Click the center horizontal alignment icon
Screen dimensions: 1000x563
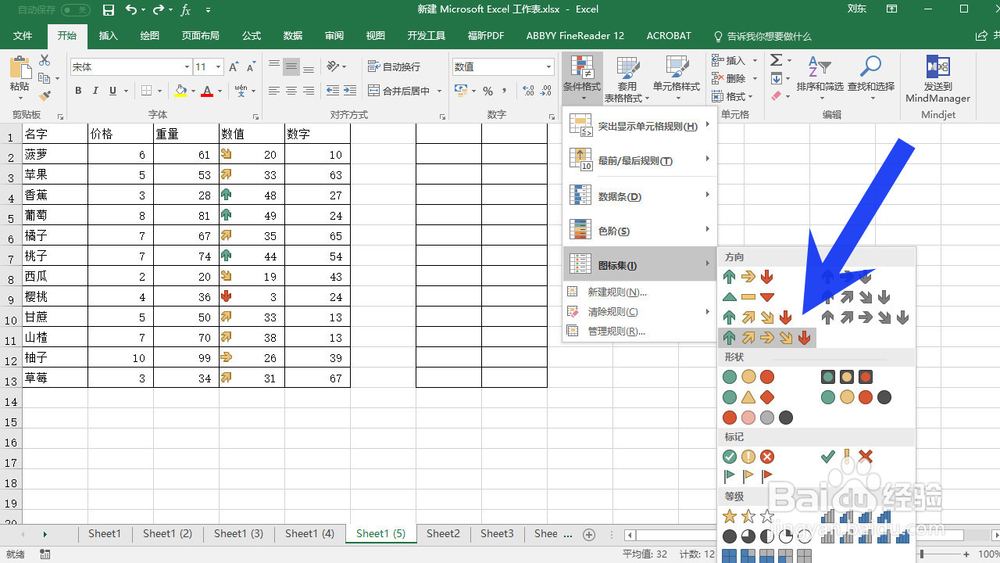tap(291, 91)
